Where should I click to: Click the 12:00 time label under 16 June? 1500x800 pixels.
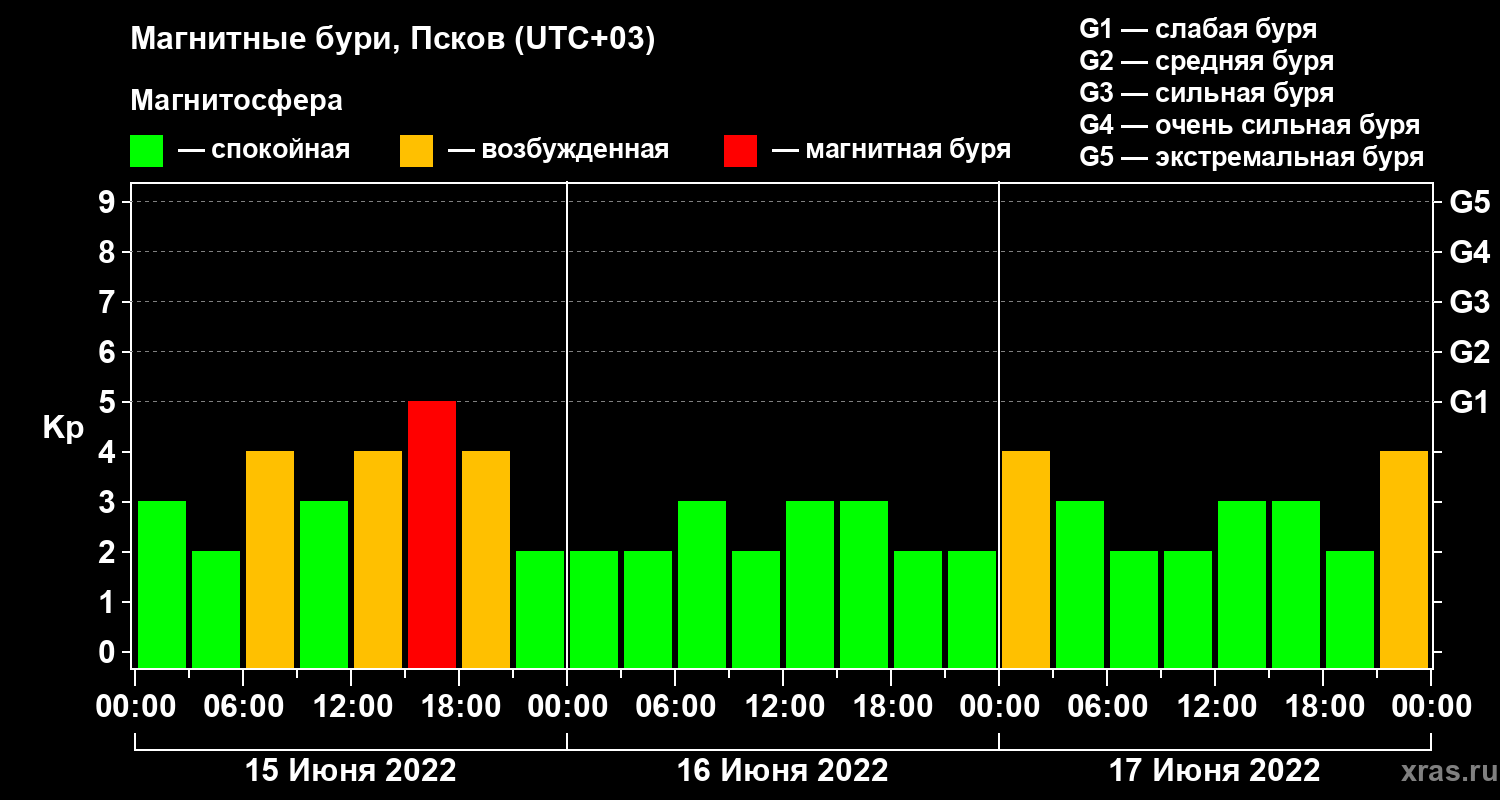click(x=783, y=706)
